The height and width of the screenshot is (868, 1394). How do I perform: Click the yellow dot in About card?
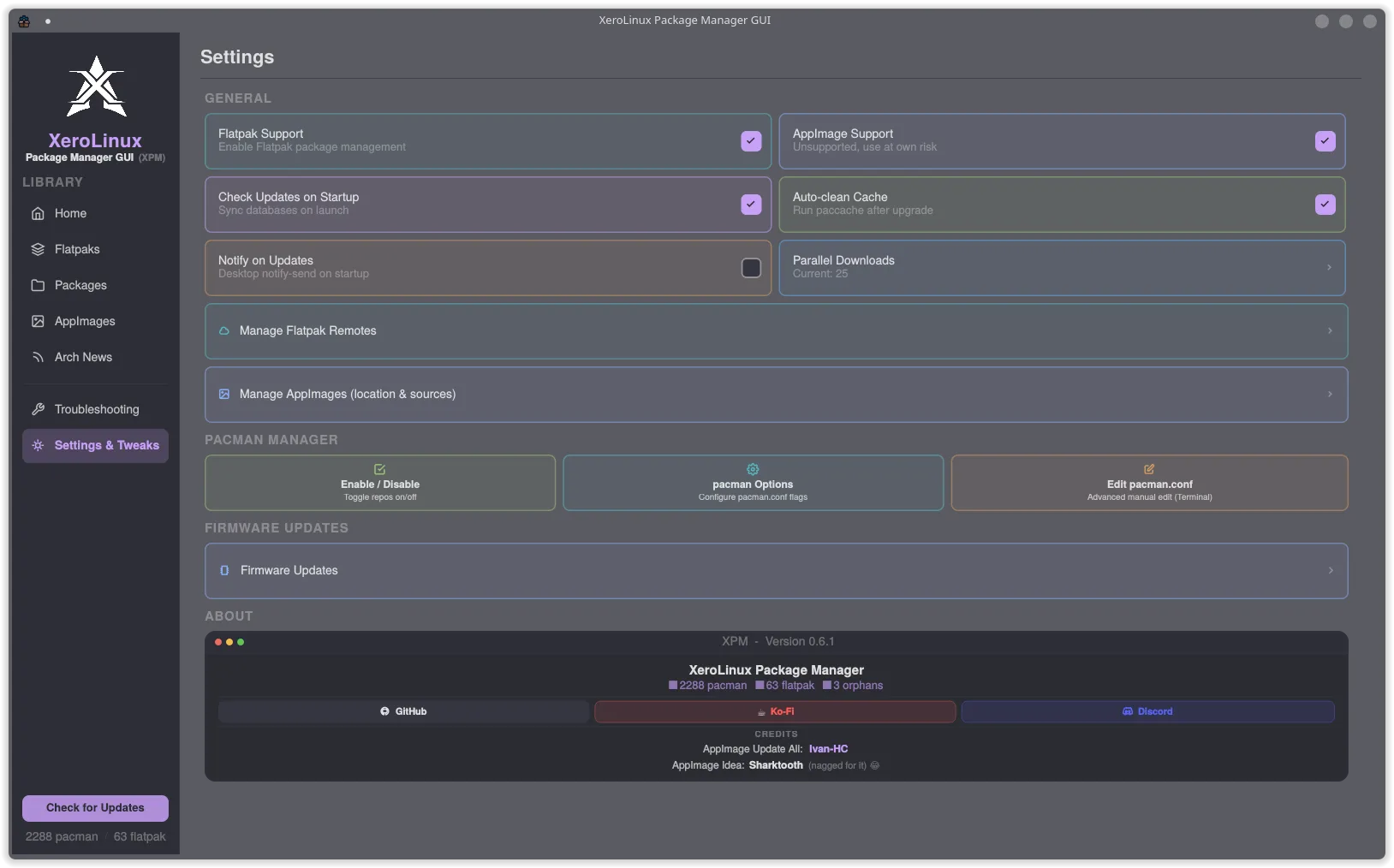click(x=229, y=642)
